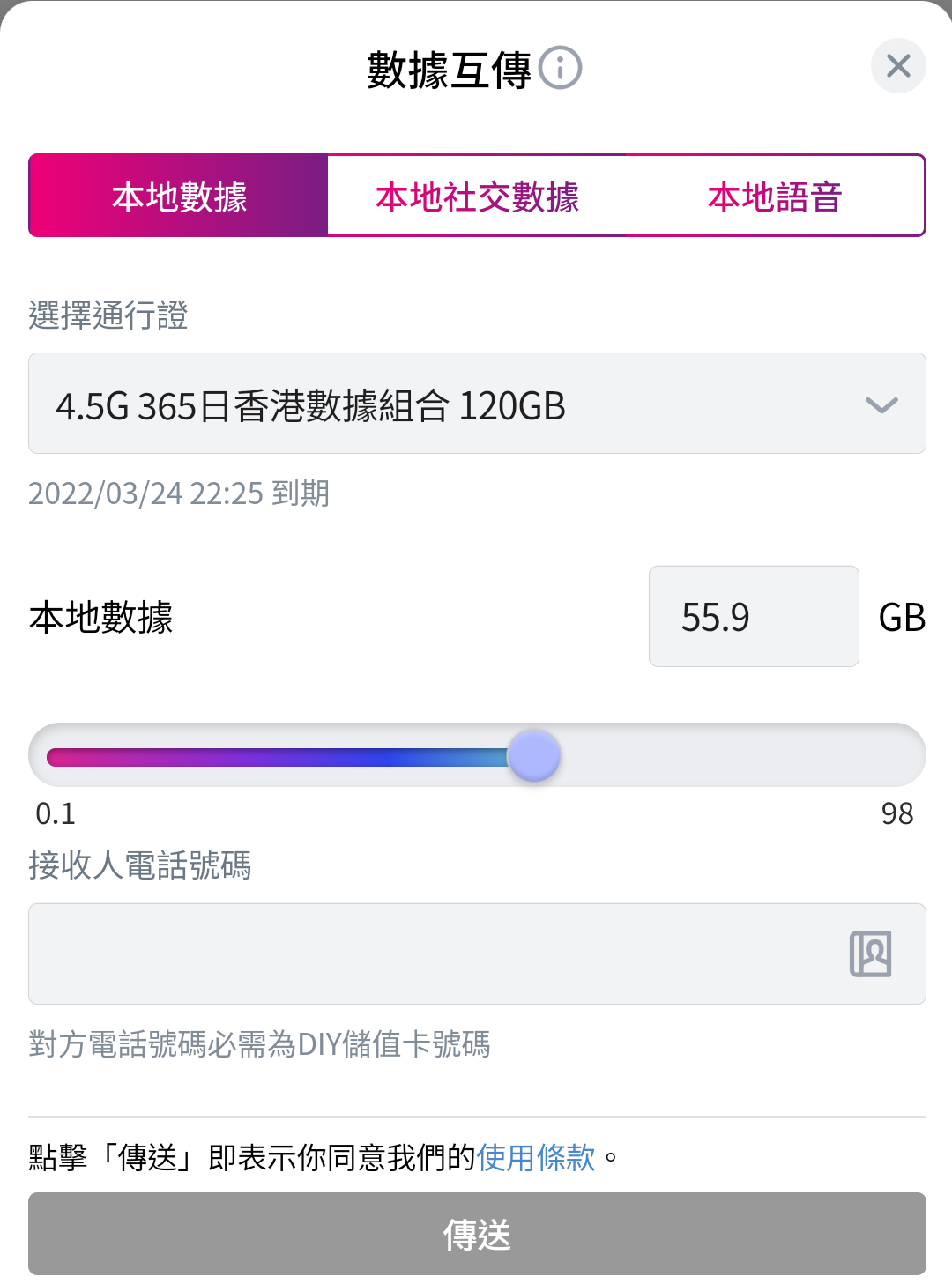This screenshot has width=952, height=1284.
Task: Click the 選擇通行證 label
Action: tap(108, 315)
